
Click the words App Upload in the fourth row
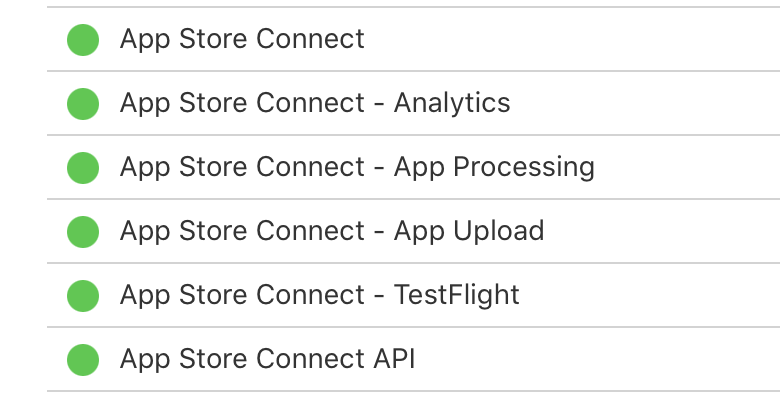coord(469,232)
